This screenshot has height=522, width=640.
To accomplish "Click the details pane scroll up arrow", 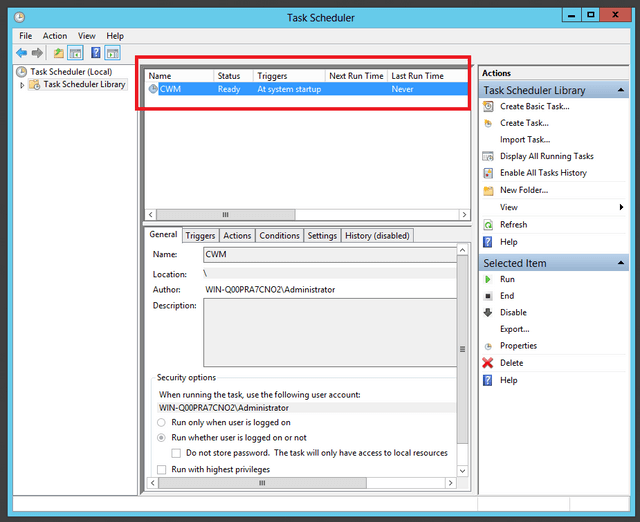I will pyautogui.click(x=462, y=250).
